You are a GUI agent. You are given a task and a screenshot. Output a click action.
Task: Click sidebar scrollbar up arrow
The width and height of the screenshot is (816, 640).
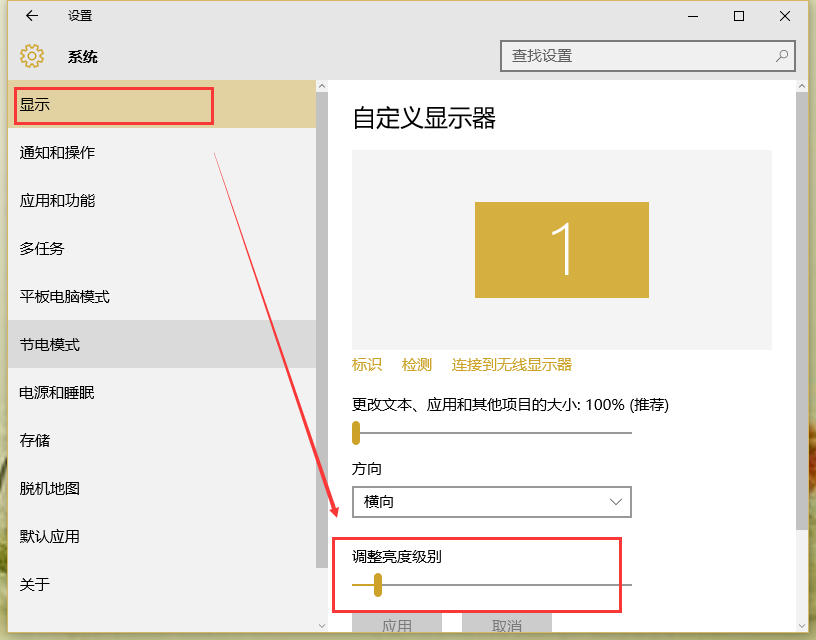click(322, 86)
